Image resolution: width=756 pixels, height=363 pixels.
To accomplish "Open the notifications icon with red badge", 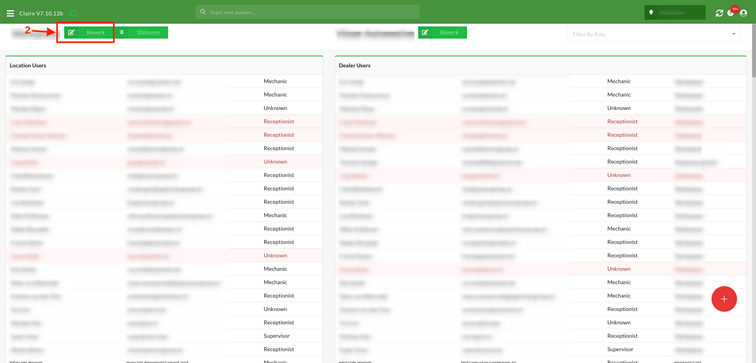I will [x=732, y=12].
